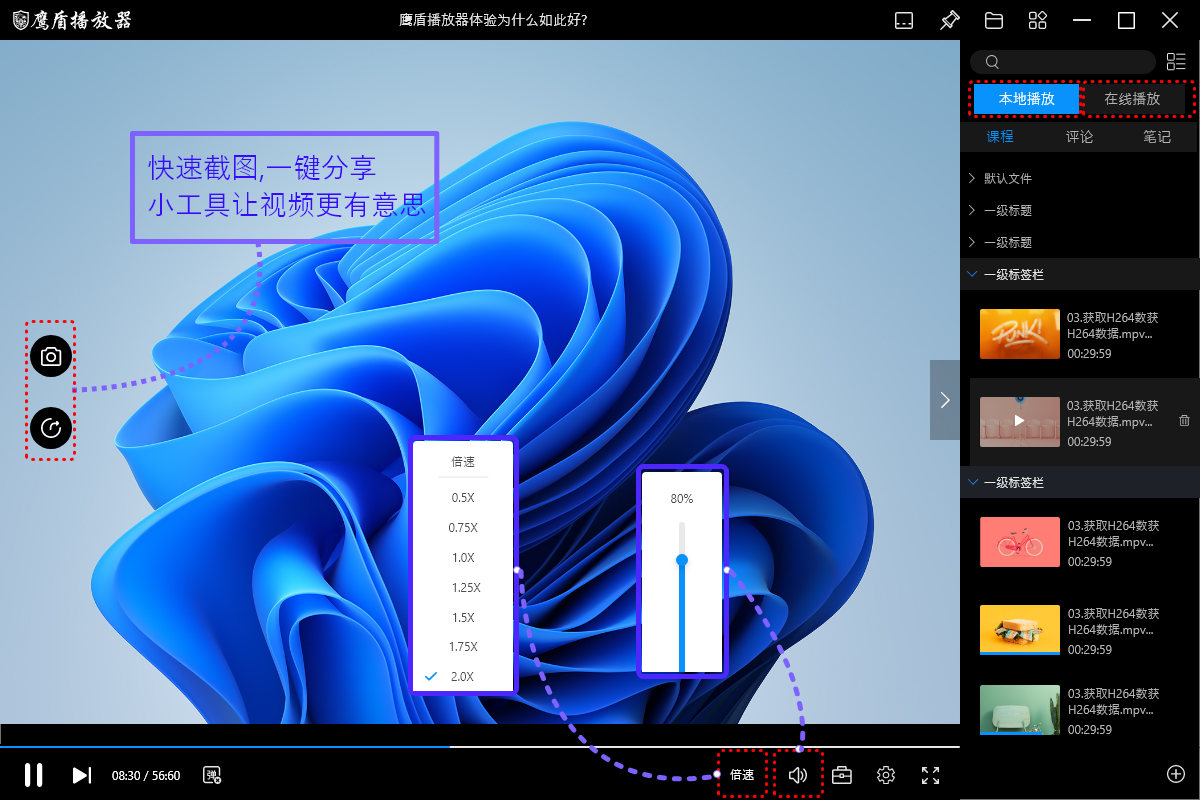This screenshot has height=800, width=1200.
Task: Click the circular share icon below camera
Action: [51, 428]
